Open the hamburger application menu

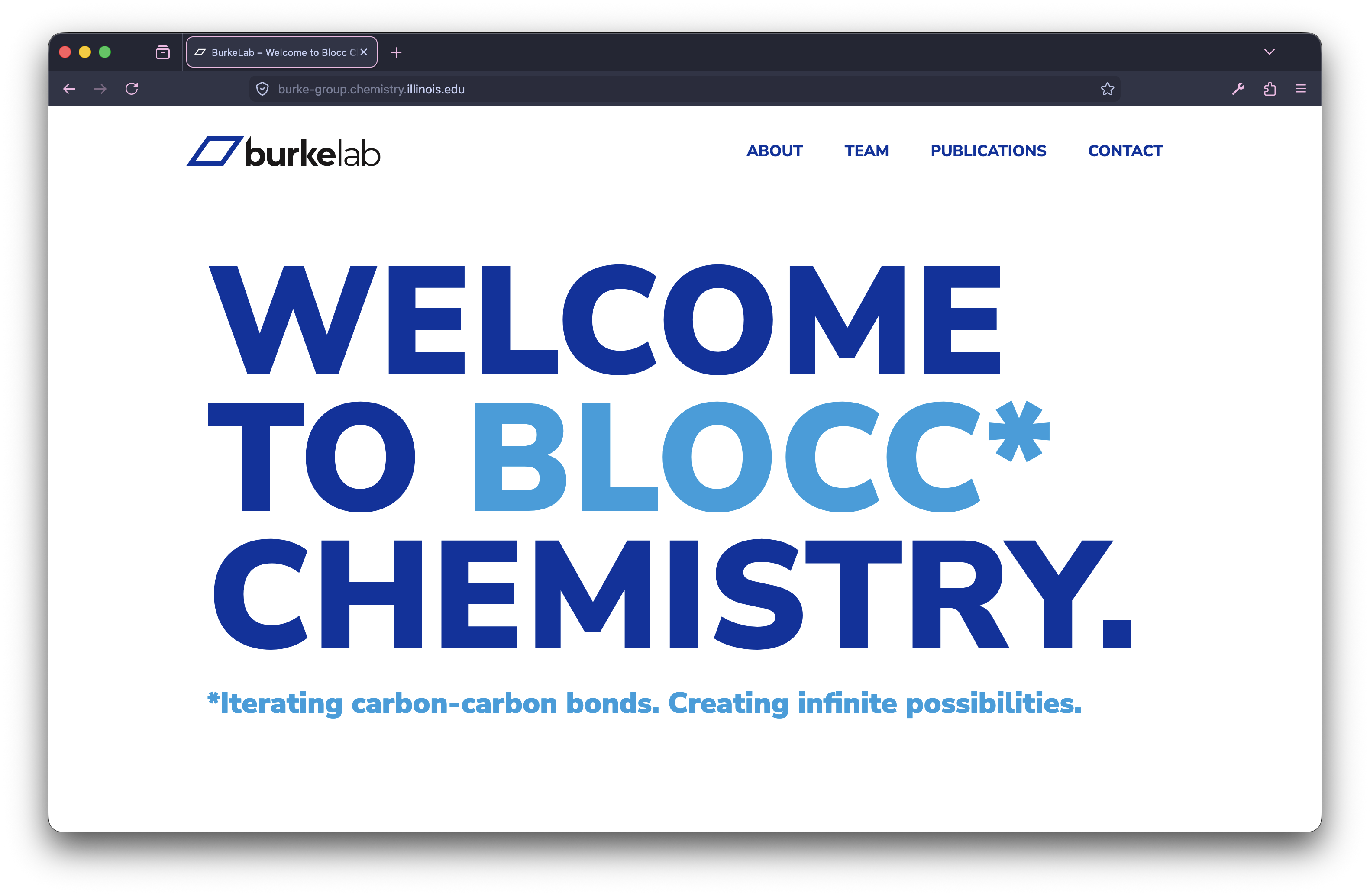pos(1300,89)
